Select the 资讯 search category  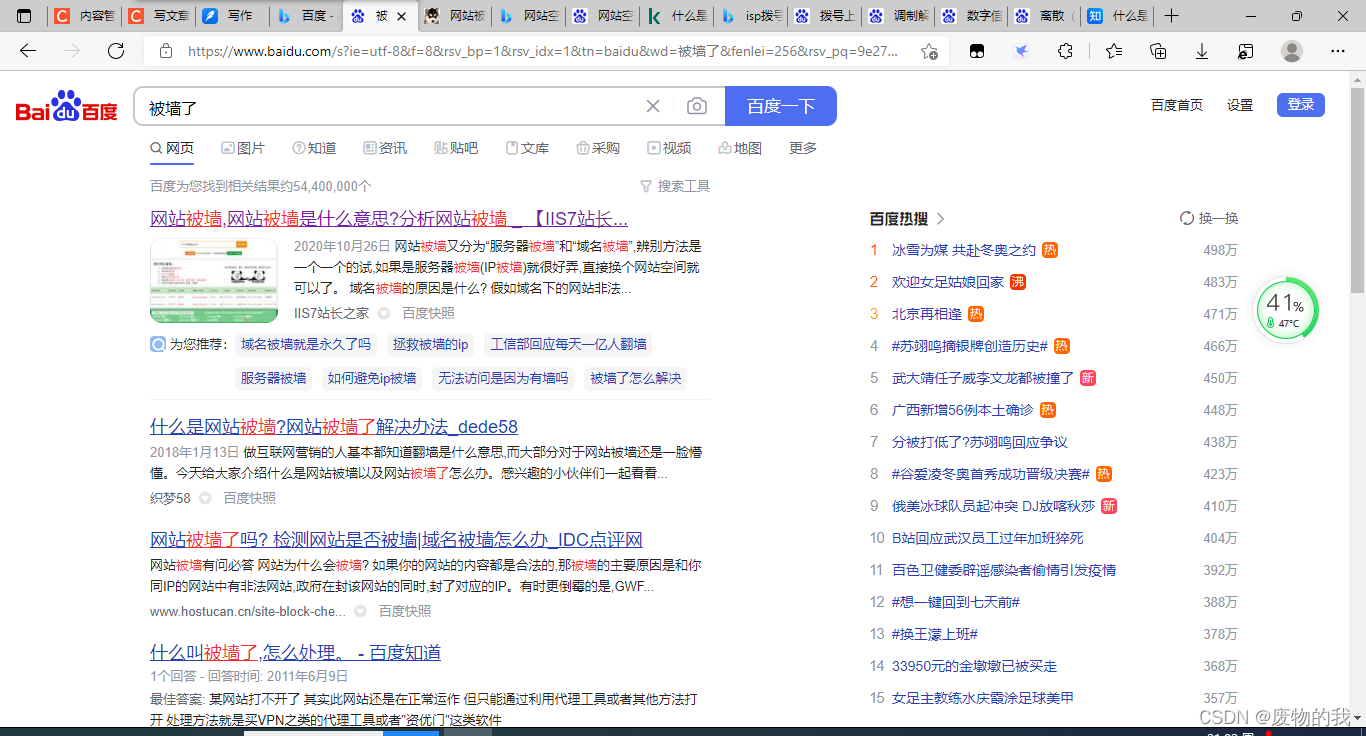pyautogui.click(x=385, y=148)
